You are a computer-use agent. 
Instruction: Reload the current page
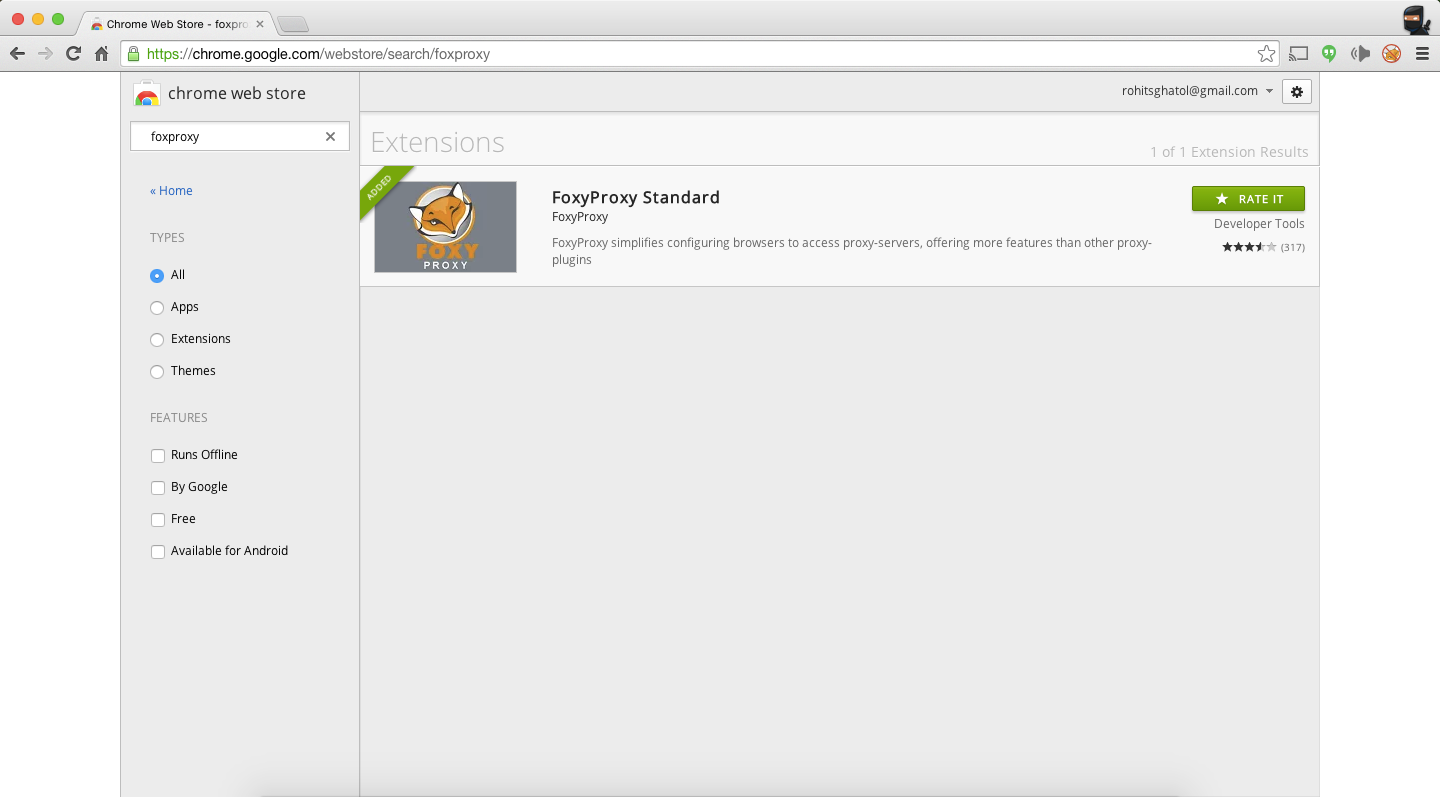click(x=73, y=54)
